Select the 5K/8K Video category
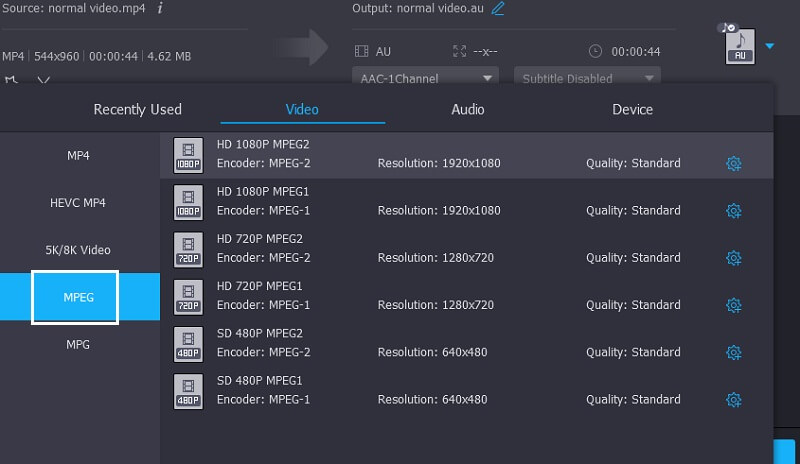Screen dimensions: 800x464 click(78, 250)
